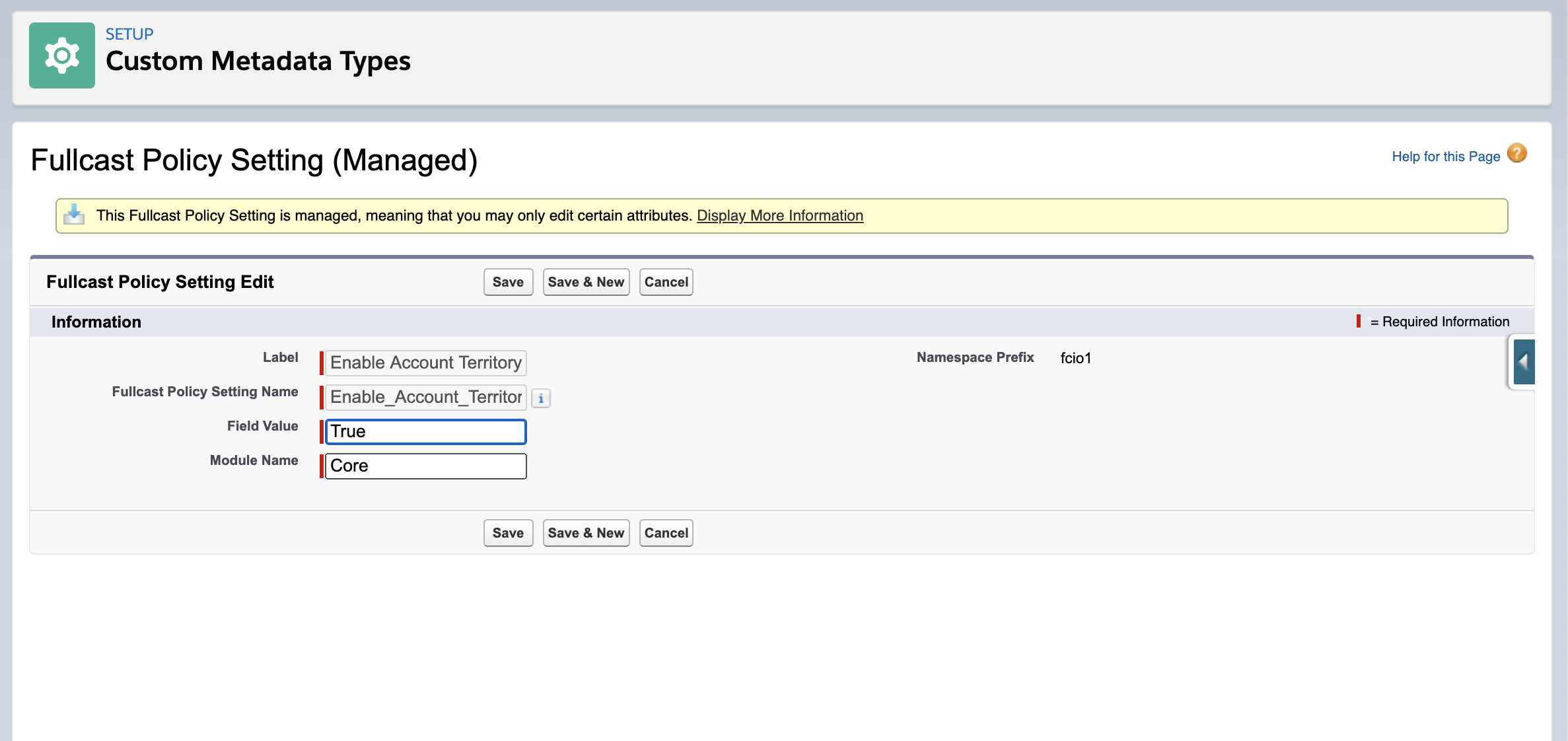Click the Custom Metadata Types heading
This screenshot has width=1568, height=741.
pos(258,61)
